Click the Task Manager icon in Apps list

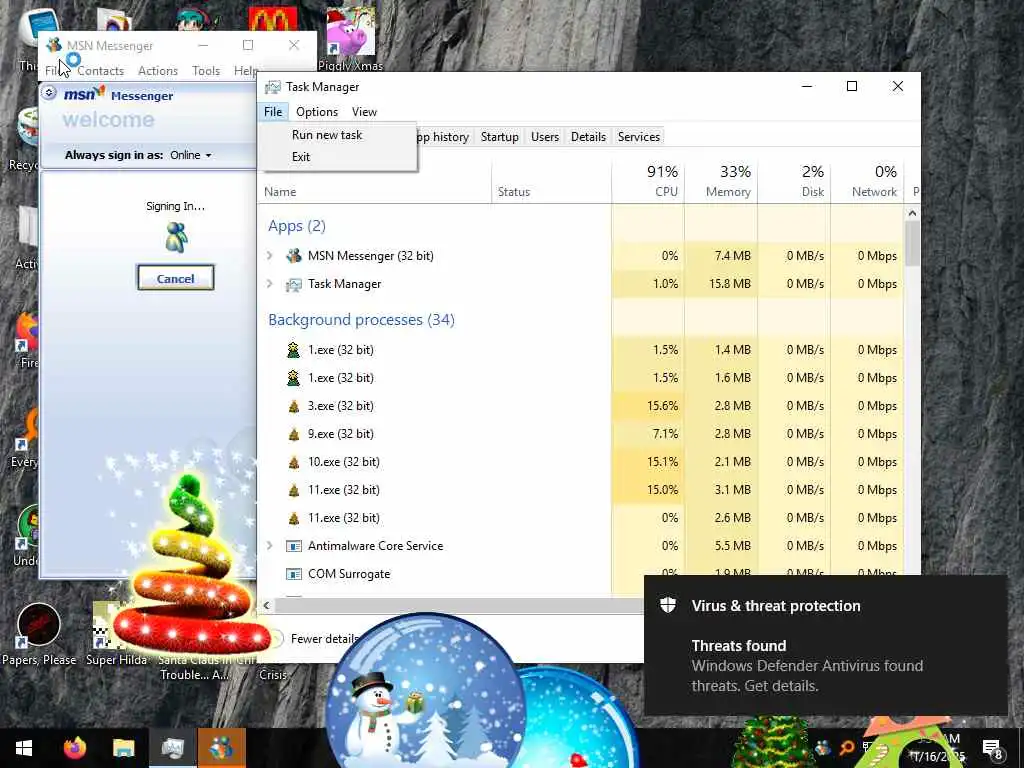294,284
